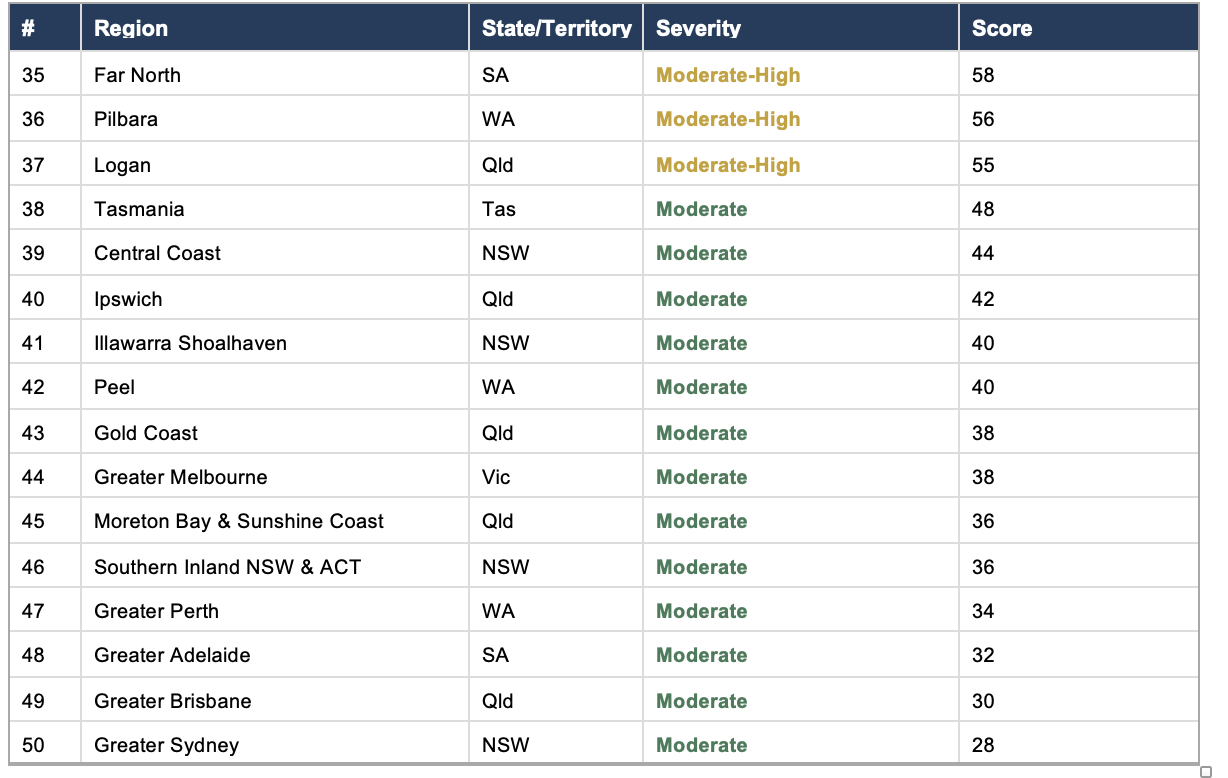This screenshot has height=778, width=1228.
Task: Click the Vic state cell
Action: [x=556, y=477]
